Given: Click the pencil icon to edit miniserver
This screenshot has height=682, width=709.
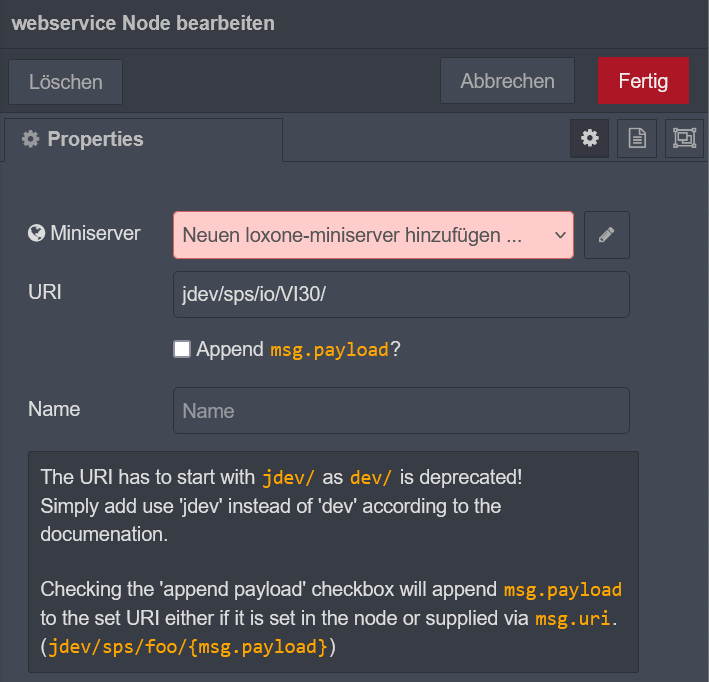Looking at the screenshot, I should click(x=607, y=235).
